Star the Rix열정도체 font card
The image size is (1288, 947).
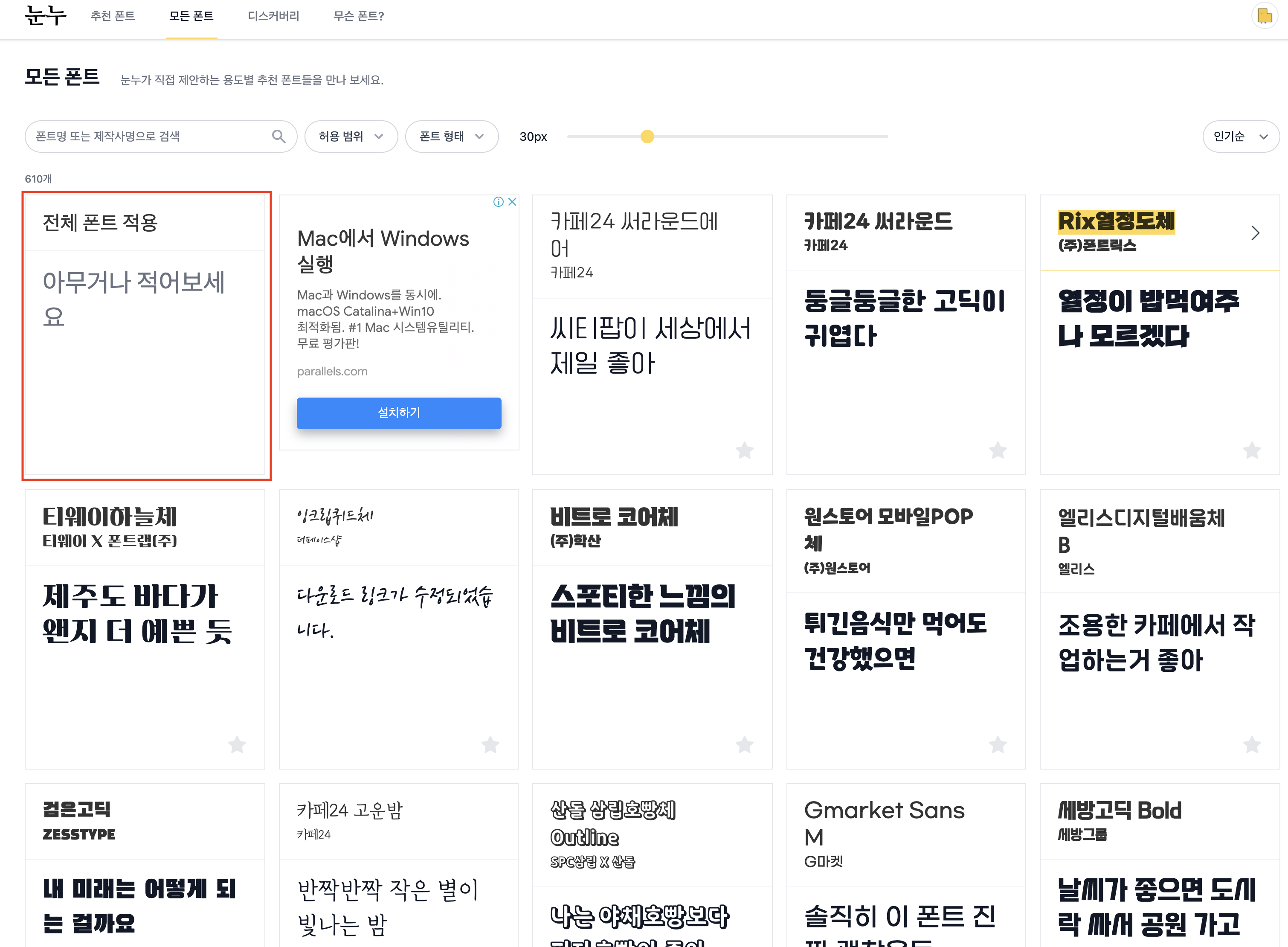click(x=1252, y=450)
